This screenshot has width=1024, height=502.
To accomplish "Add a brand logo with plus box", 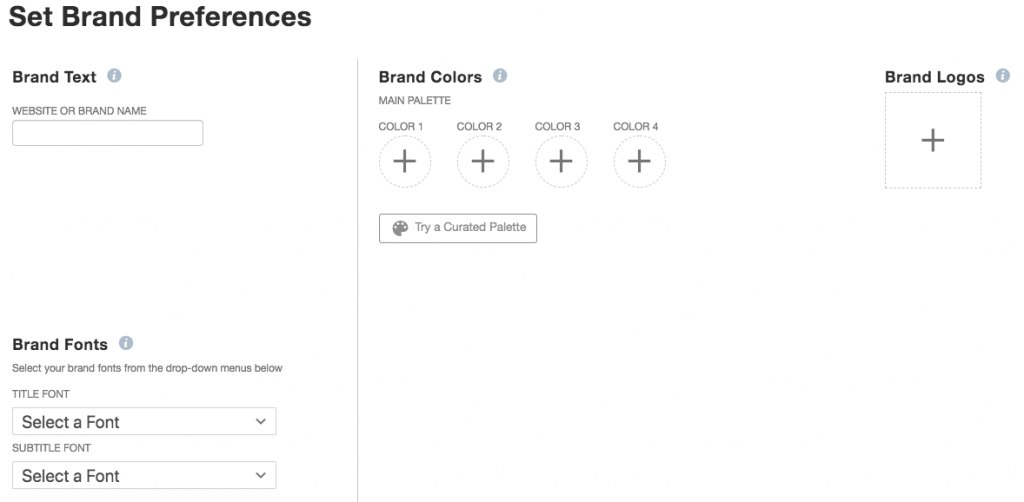I will pos(933,140).
